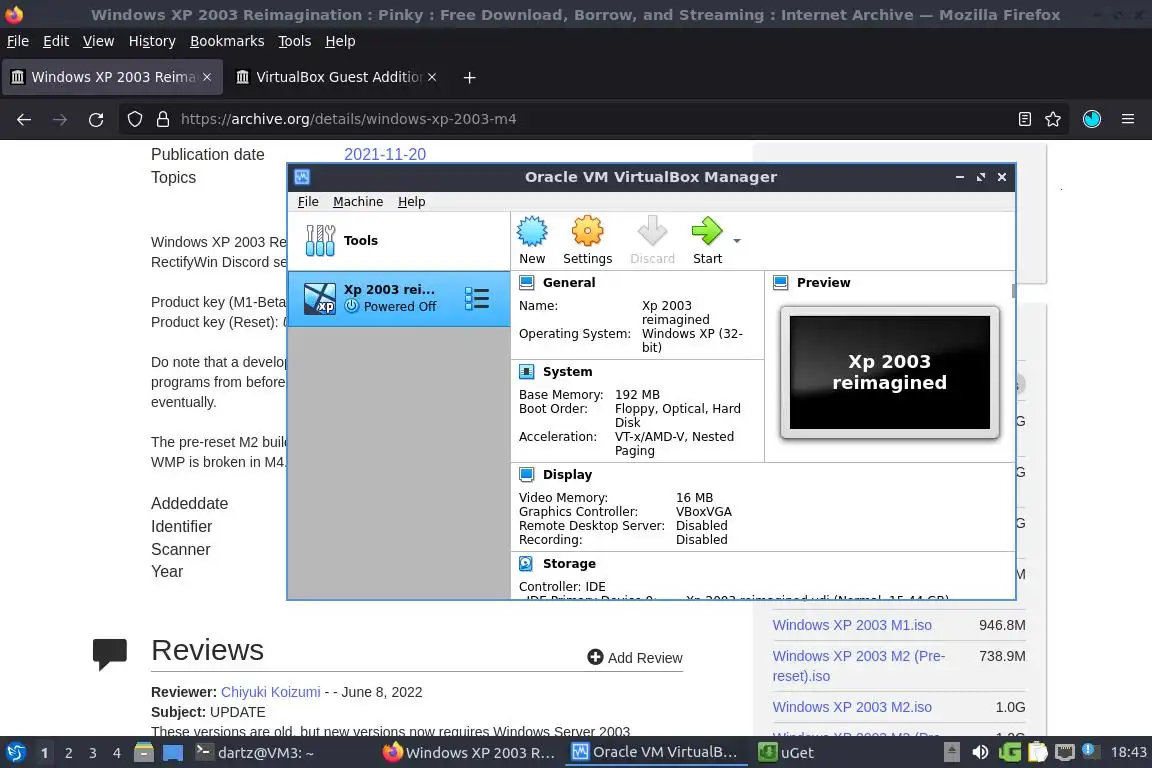1152x768 pixels.
Task: Click the VM preview thumbnail
Action: [890, 373]
